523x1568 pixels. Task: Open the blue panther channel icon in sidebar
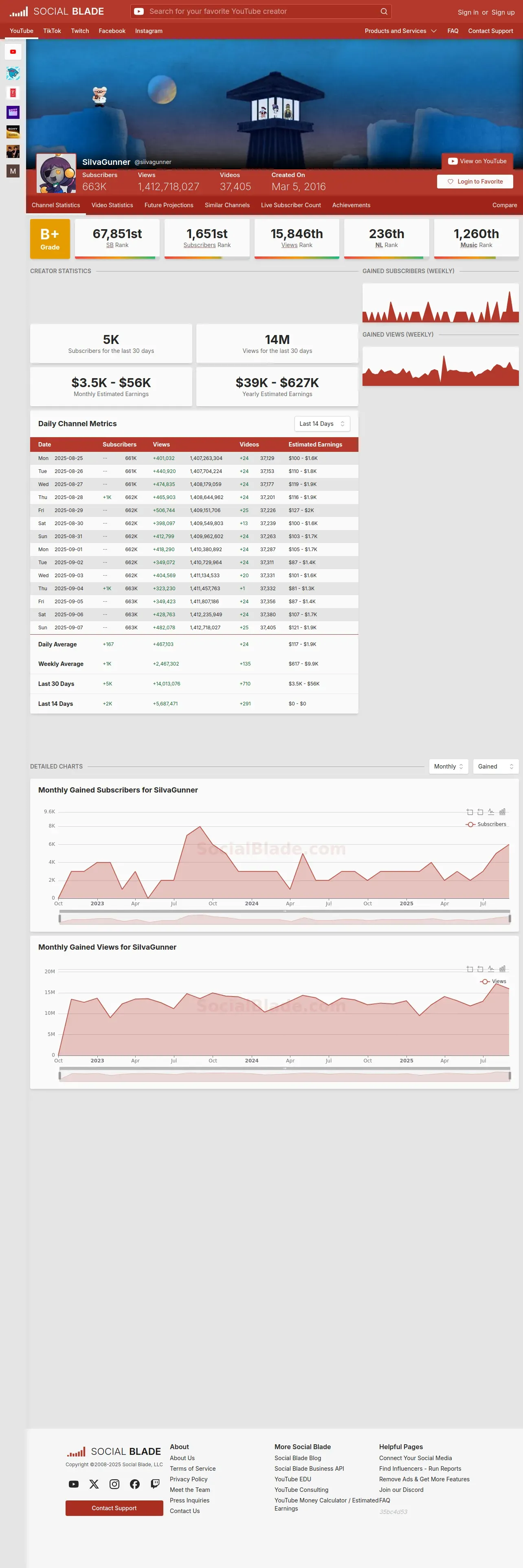[x=13, y=74]
